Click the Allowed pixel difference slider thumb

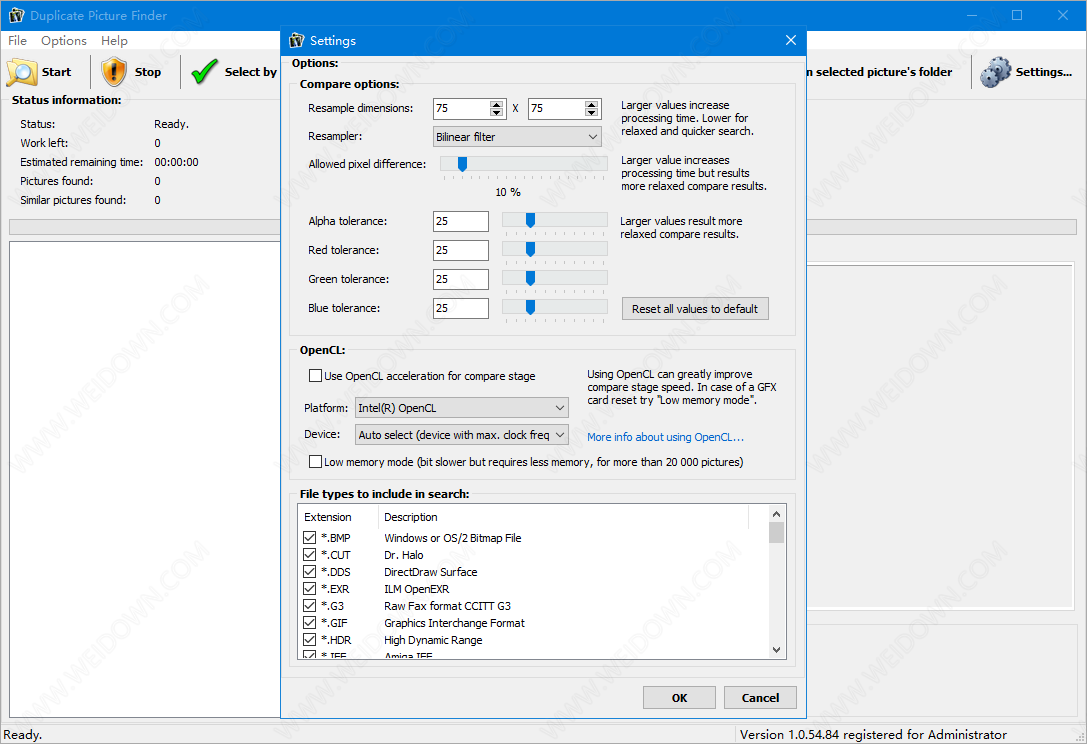point(462,164)
